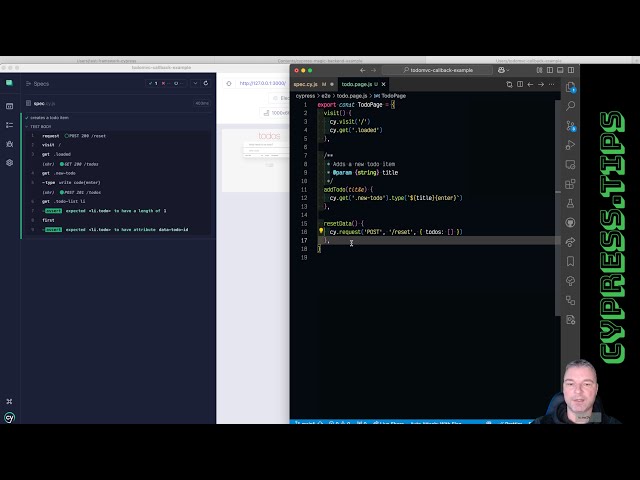The image size is (640, 480).
Task: Go forward using the title bar right arrow
Action: tap(373, 70)
